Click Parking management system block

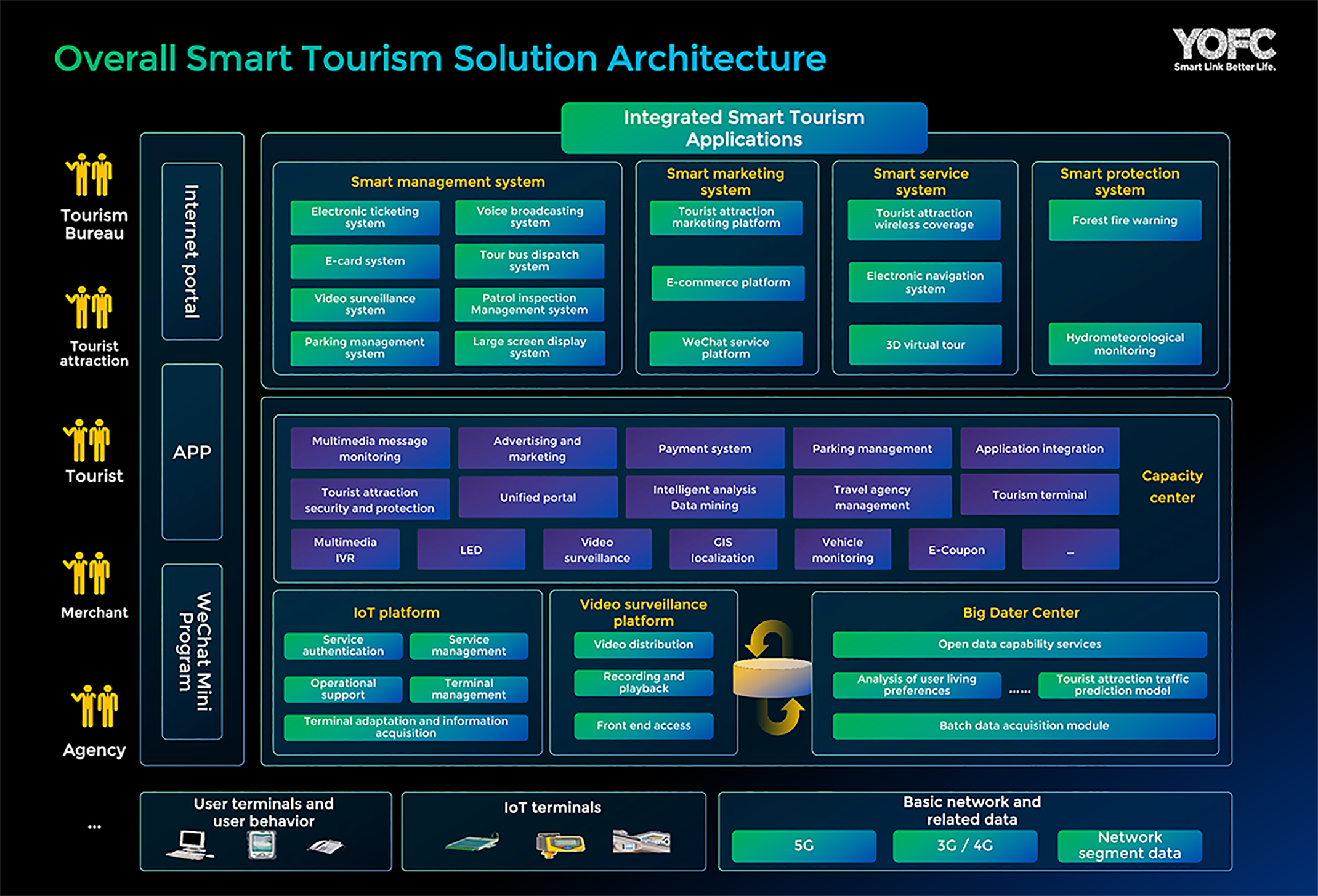tap(365, 348)
